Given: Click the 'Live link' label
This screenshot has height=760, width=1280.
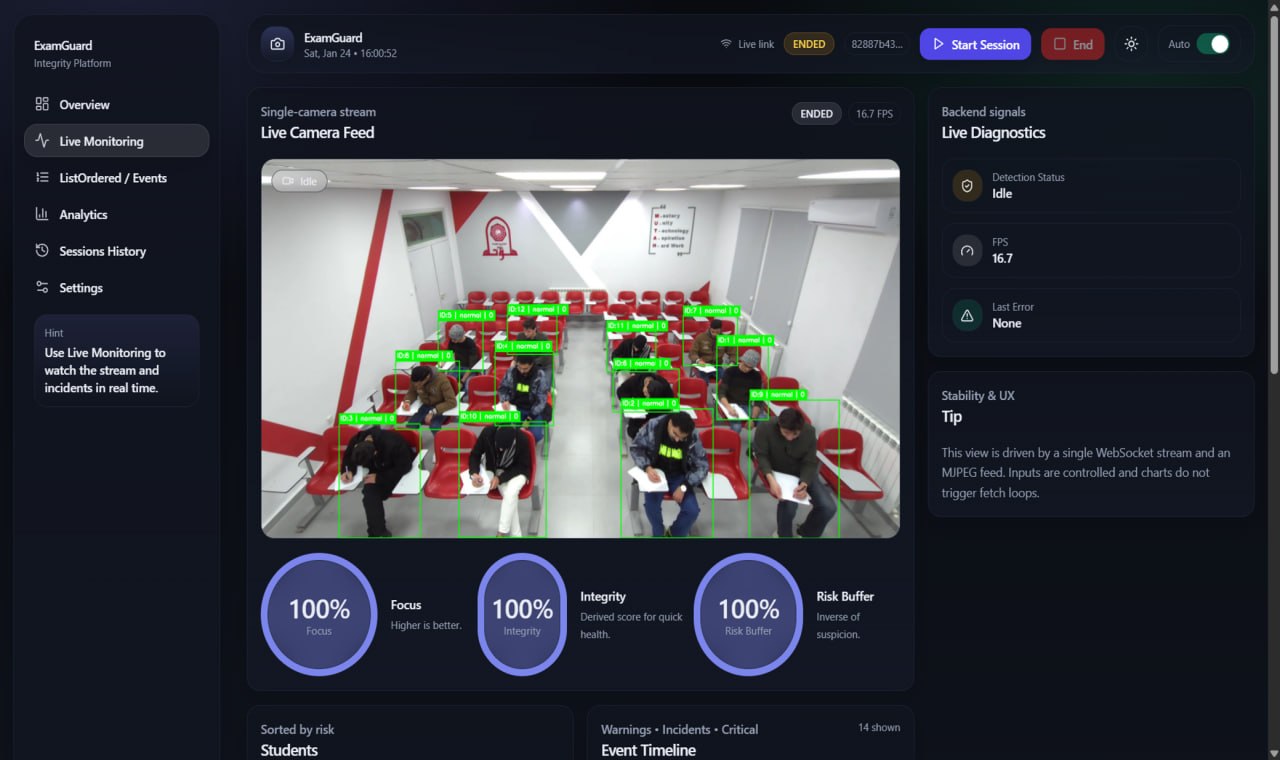Looking at the screenshot, I should (x=756, y=44).
